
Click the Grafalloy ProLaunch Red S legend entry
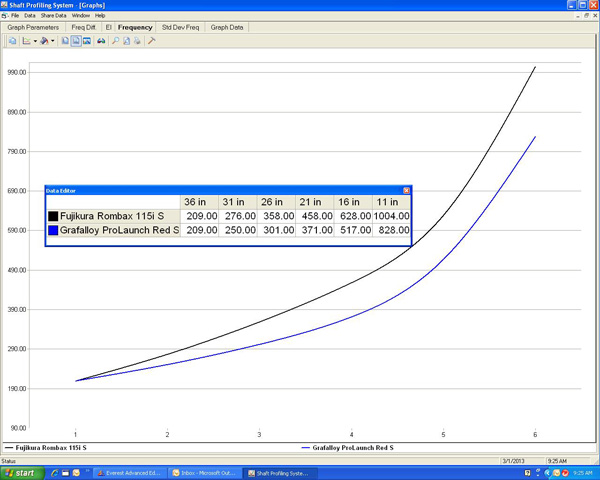[x=347, y=447]
